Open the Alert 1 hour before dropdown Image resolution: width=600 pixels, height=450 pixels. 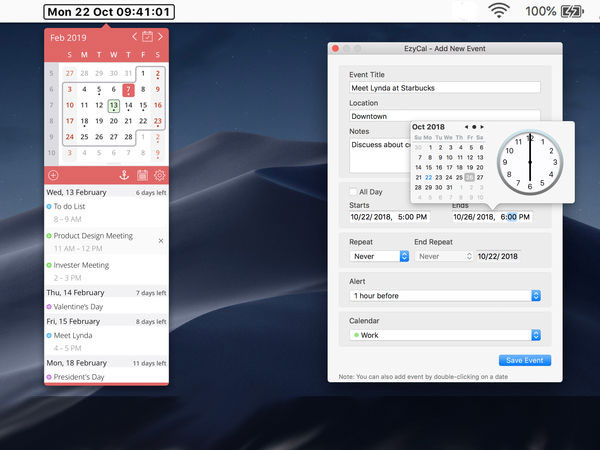coord(445,295)
